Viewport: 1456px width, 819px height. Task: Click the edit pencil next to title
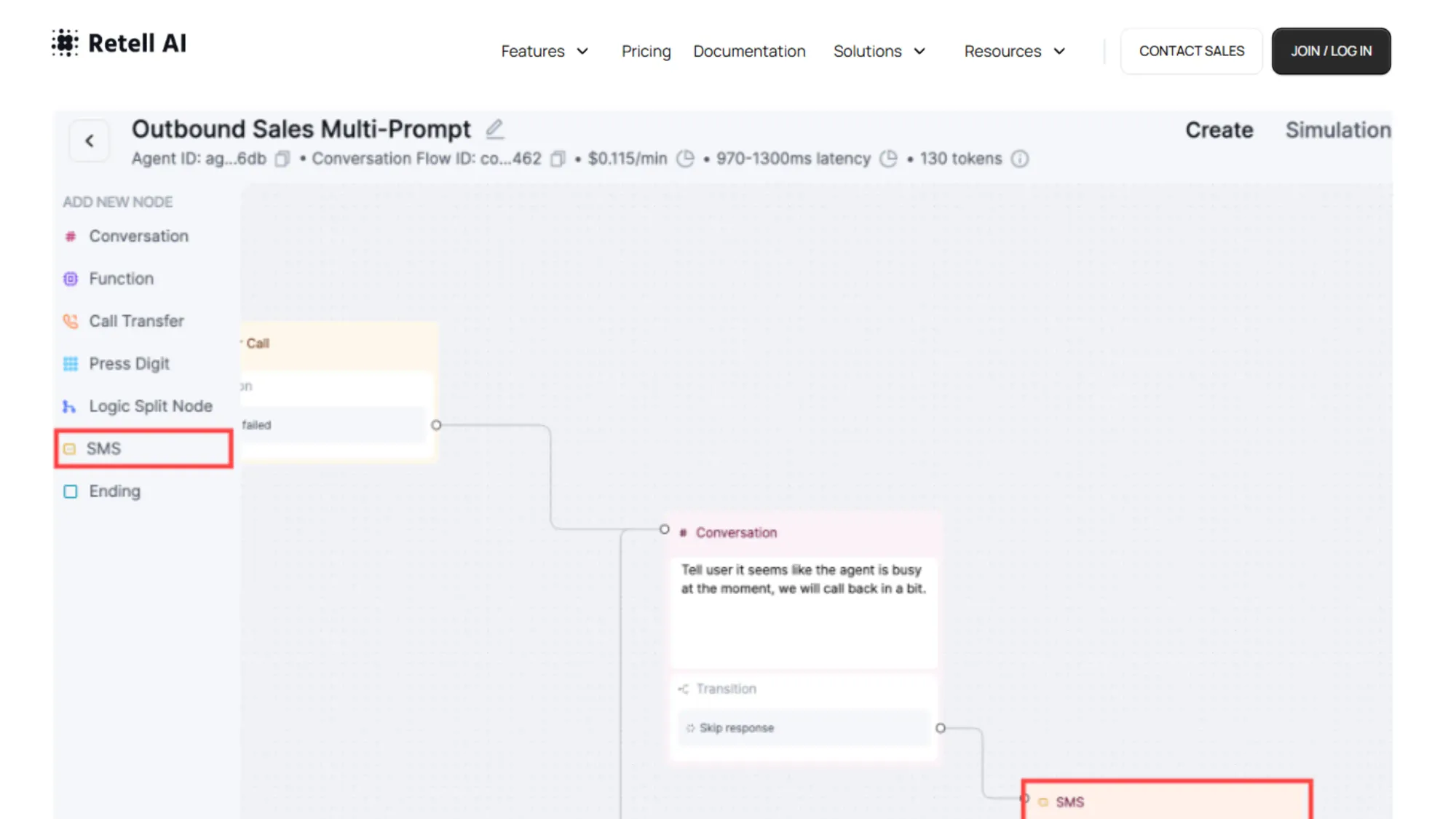494,128
